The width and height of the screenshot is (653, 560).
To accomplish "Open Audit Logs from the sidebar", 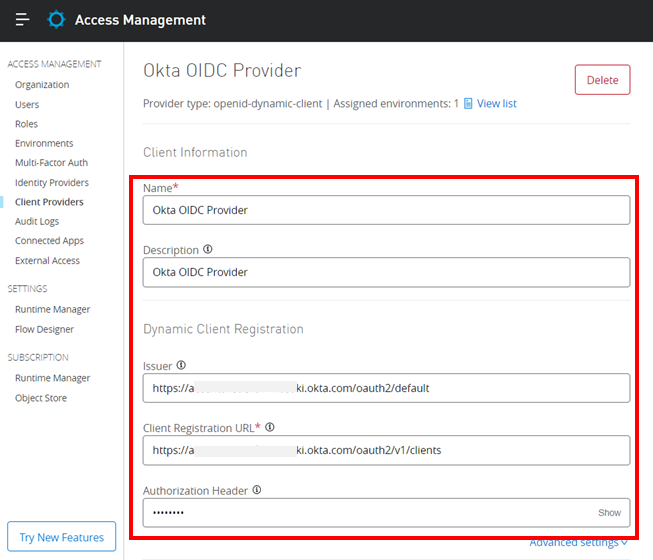I will click(37, 221).
